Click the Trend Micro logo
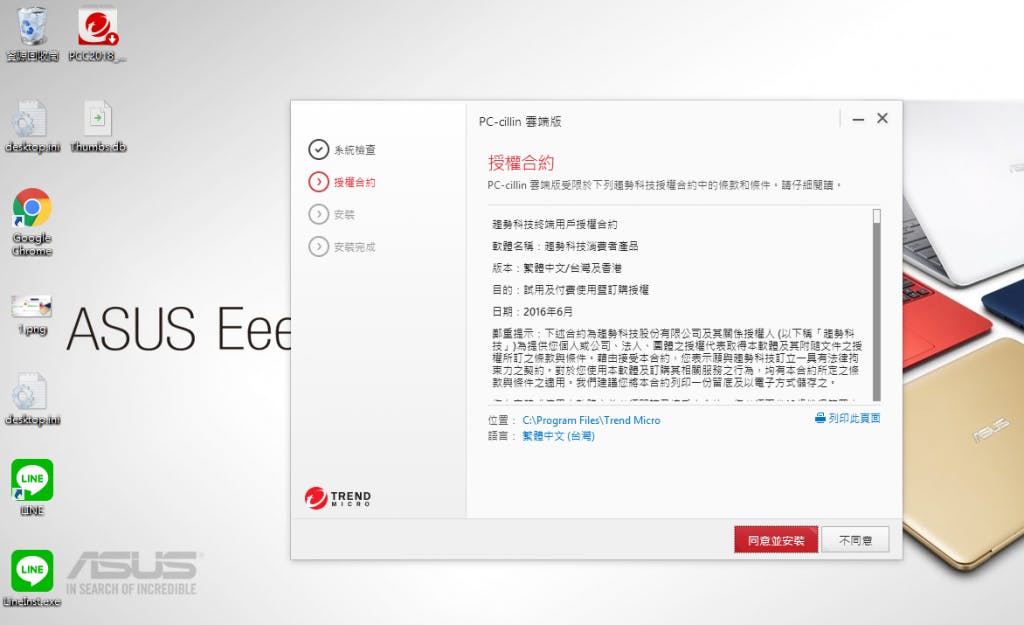Viewport: 1024px width, 625px height. (338, 498)
